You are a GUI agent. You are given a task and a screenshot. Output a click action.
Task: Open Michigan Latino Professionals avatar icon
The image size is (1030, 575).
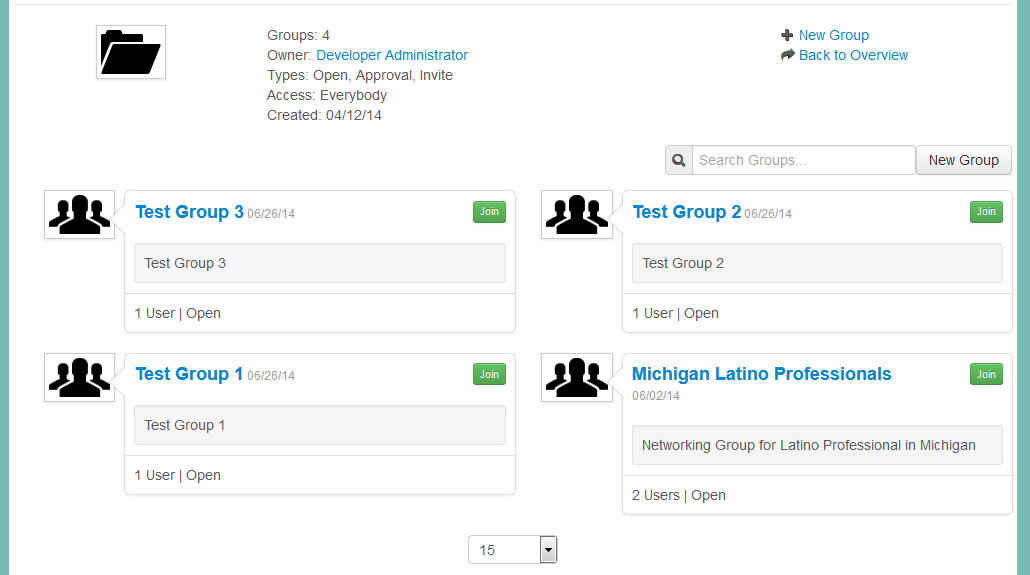click(x=577, y=377)
